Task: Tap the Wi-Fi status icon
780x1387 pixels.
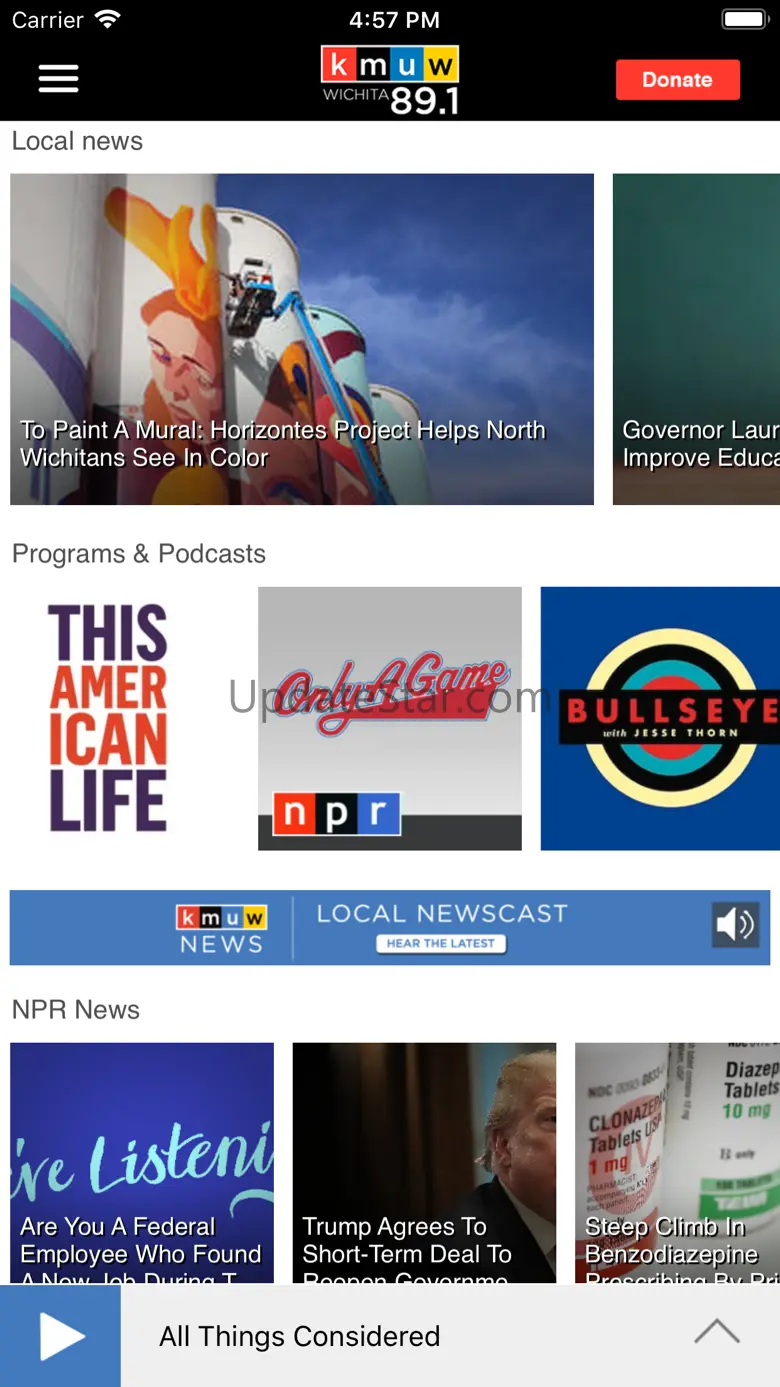Action: [107, 19]
